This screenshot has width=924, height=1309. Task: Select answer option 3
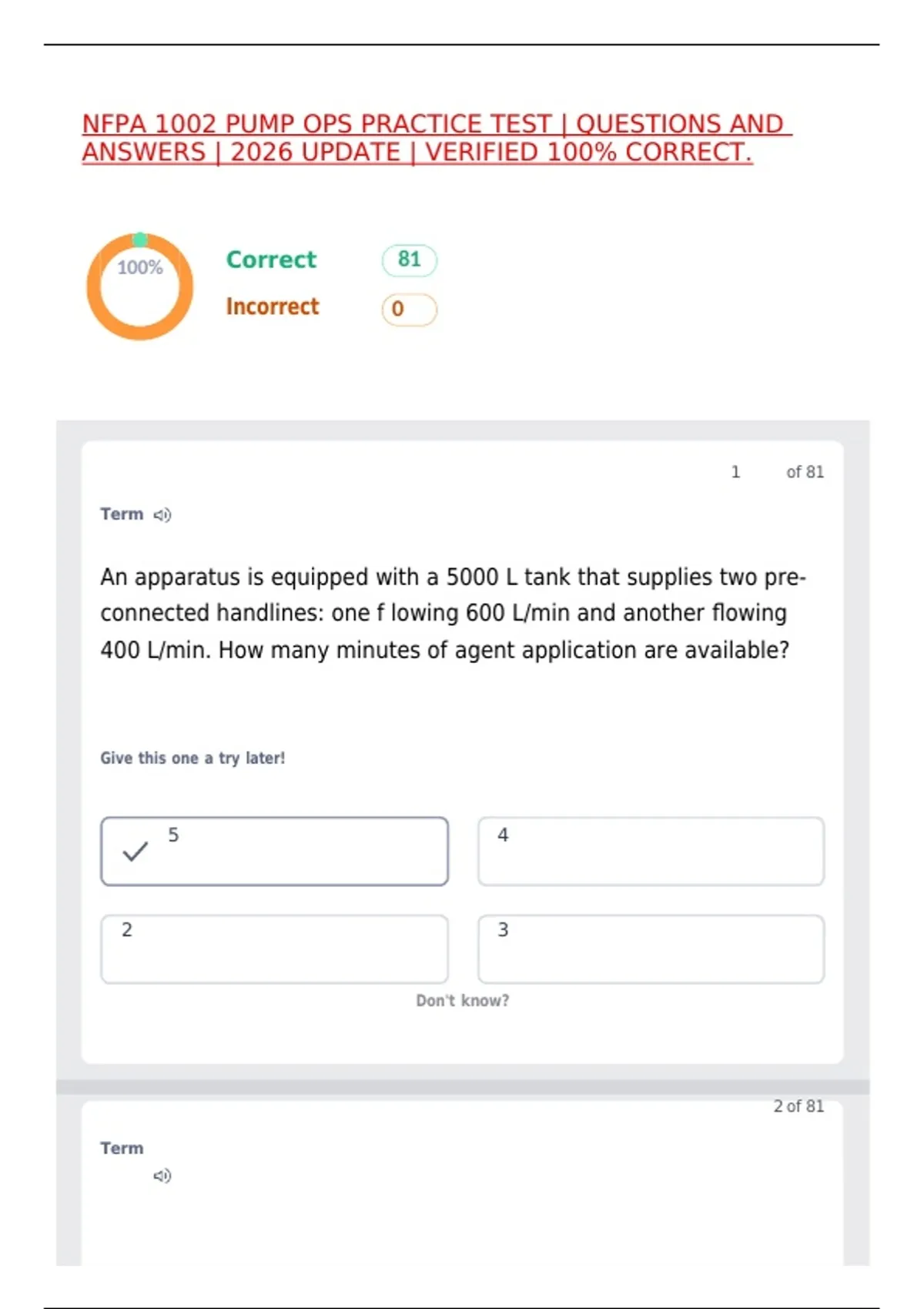pos(651,949)
